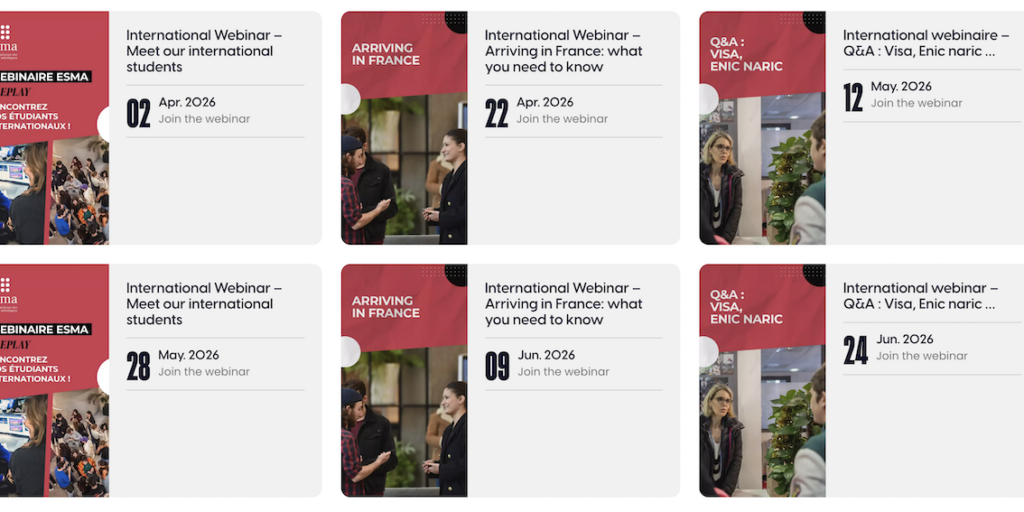1024x512 pixels.
Task: Select the 22 Apr. 'Arriving in France' thumbnail
Action: tap(404, 128)
